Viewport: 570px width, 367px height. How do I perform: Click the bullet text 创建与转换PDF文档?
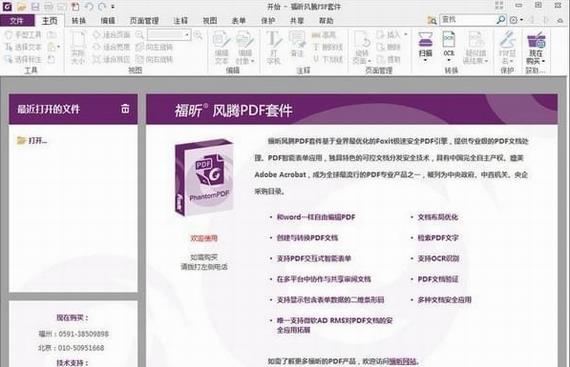tap(307, 238)
